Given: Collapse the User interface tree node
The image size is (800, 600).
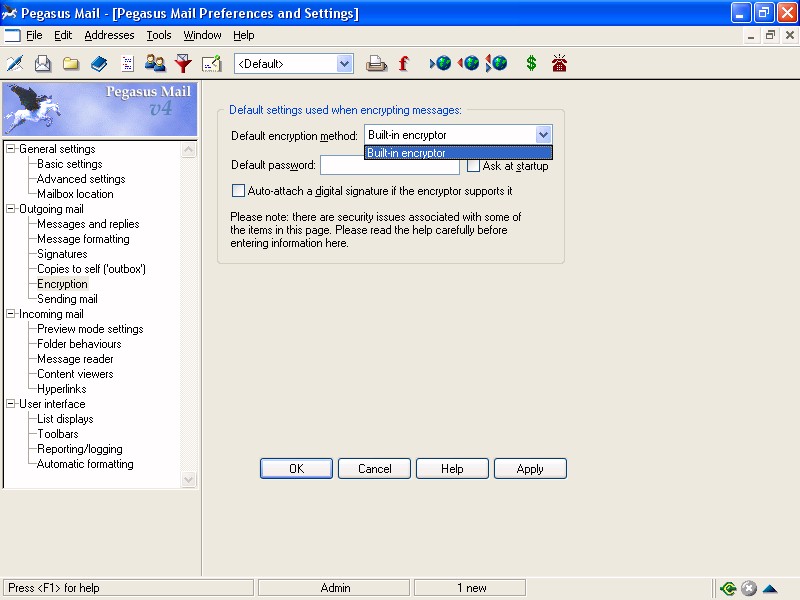Looking at the screenshot, I should coord(11,404).
